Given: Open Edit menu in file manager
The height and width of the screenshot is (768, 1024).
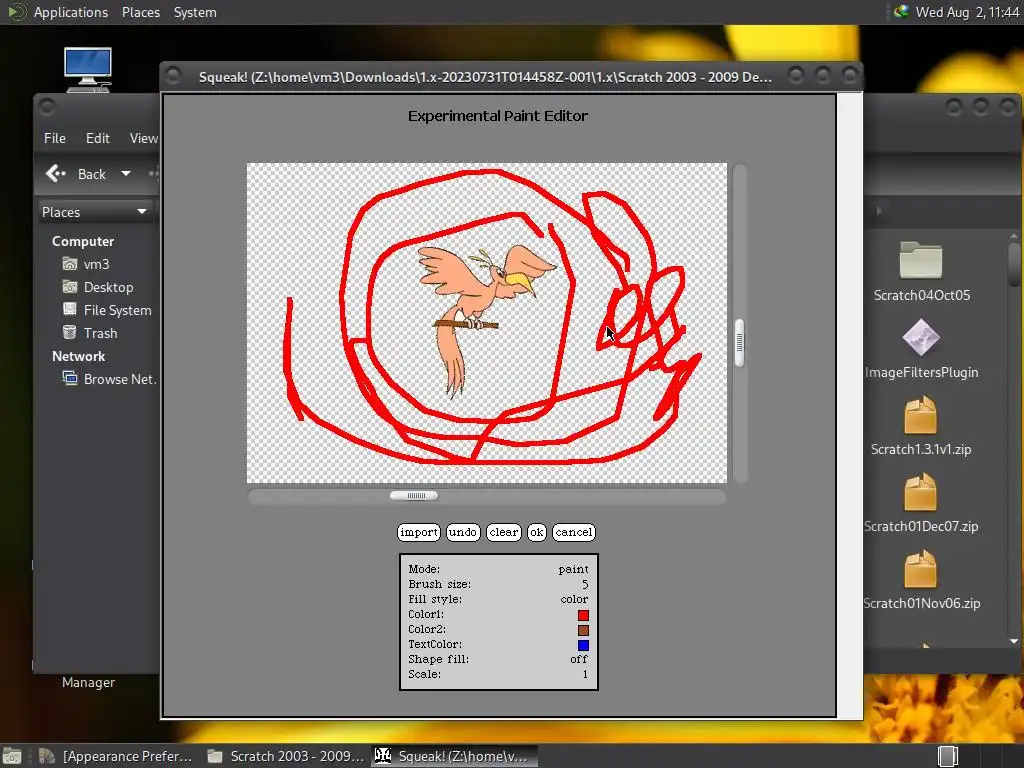Looking at the screenshot, I should point(97,138).
